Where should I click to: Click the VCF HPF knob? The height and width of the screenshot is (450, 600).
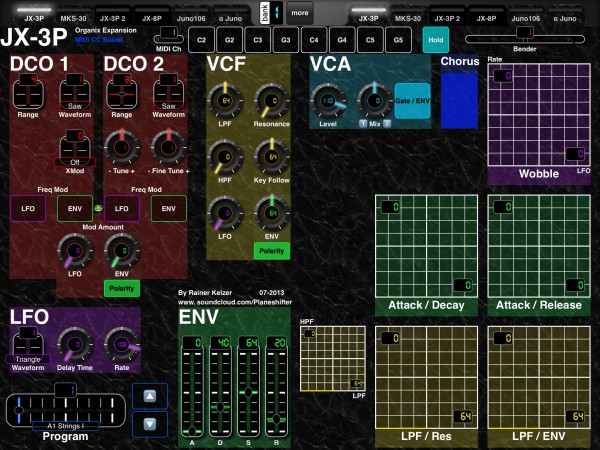(225, 157)
